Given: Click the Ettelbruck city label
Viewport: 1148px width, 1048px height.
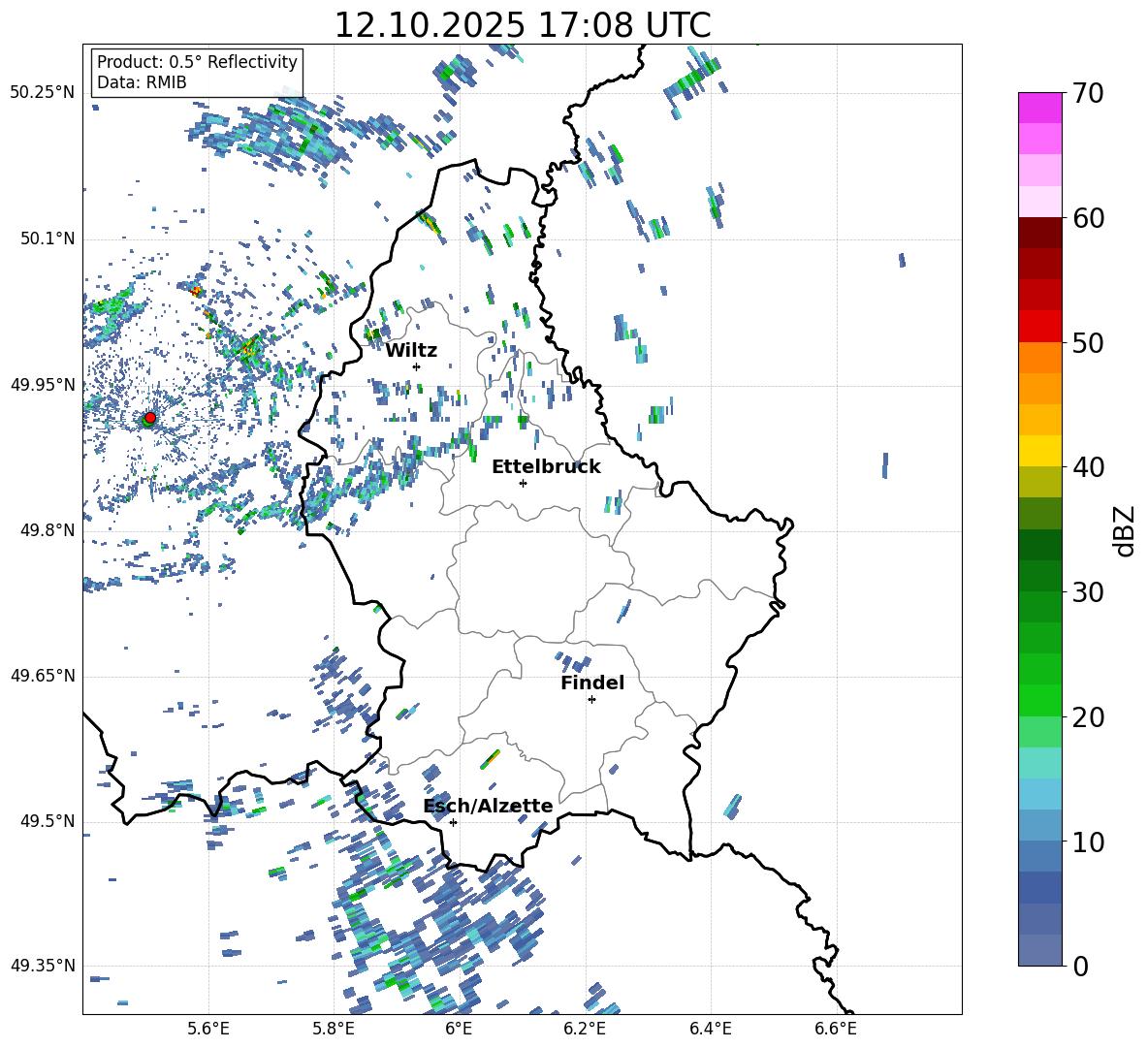Looking at the screenshot, I should [x=546, y=467].
